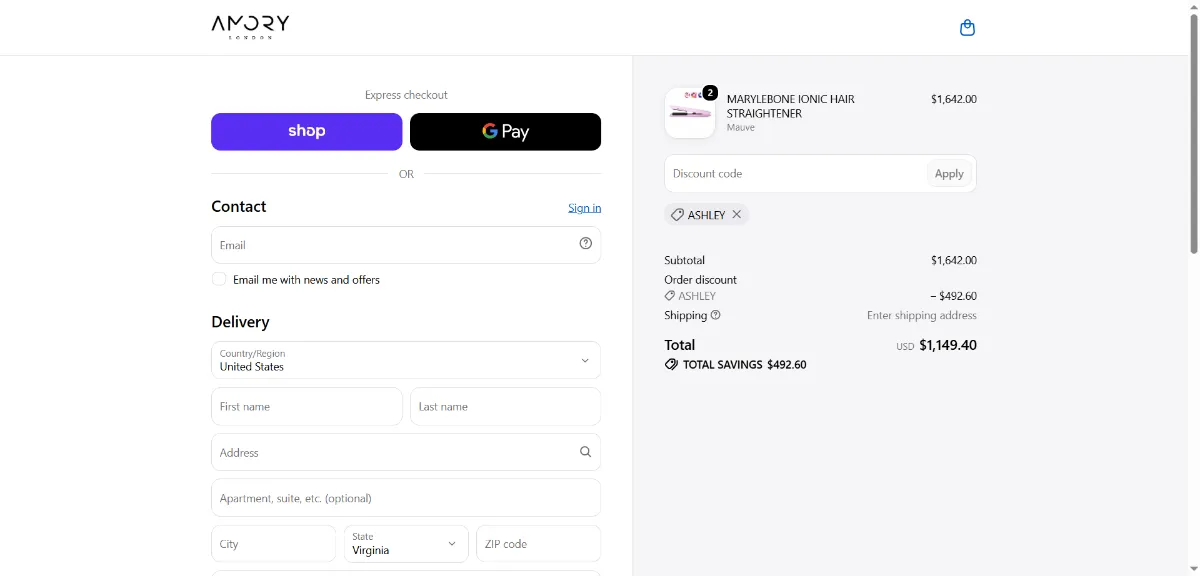The image size is (1200, 576).
Task: Remove the ASHLEY discount code tag
Action: (x=737, y=214)
